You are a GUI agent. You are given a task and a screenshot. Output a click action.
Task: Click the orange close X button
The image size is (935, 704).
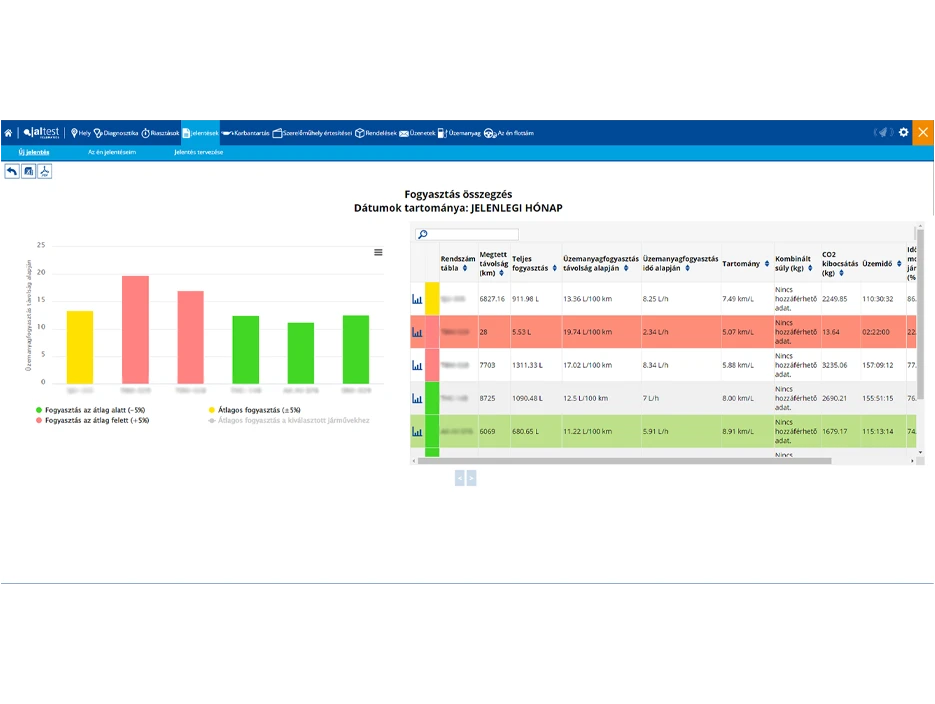pyautogui.click(x=923, y=132)
